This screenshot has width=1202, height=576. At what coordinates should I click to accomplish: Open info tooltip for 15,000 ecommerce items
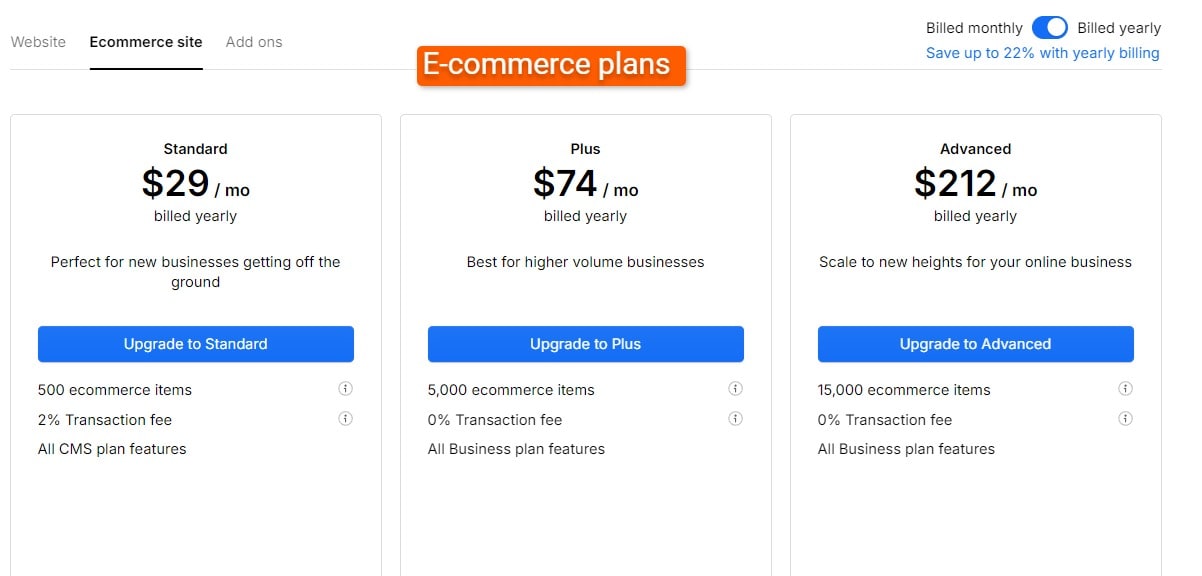click(1125, 389)
